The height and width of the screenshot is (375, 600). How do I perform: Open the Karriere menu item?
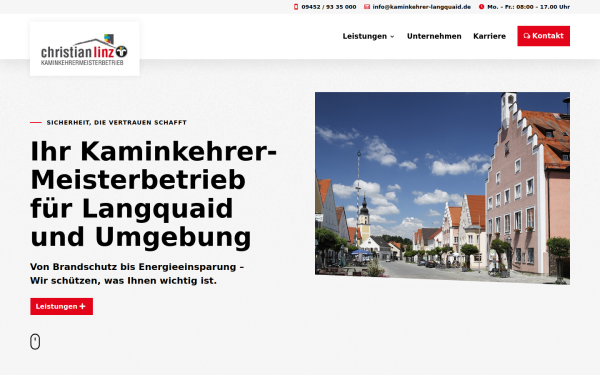pyautogui.click(x=489, y=36)
